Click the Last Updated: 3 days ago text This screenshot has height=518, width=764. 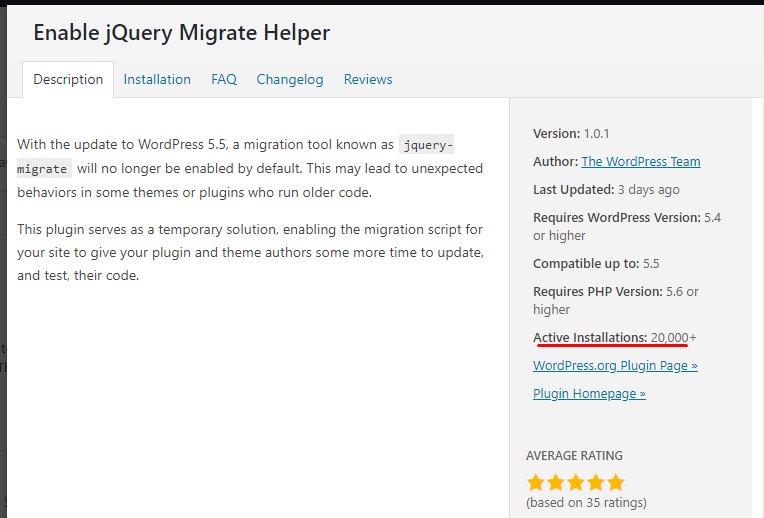606,190
